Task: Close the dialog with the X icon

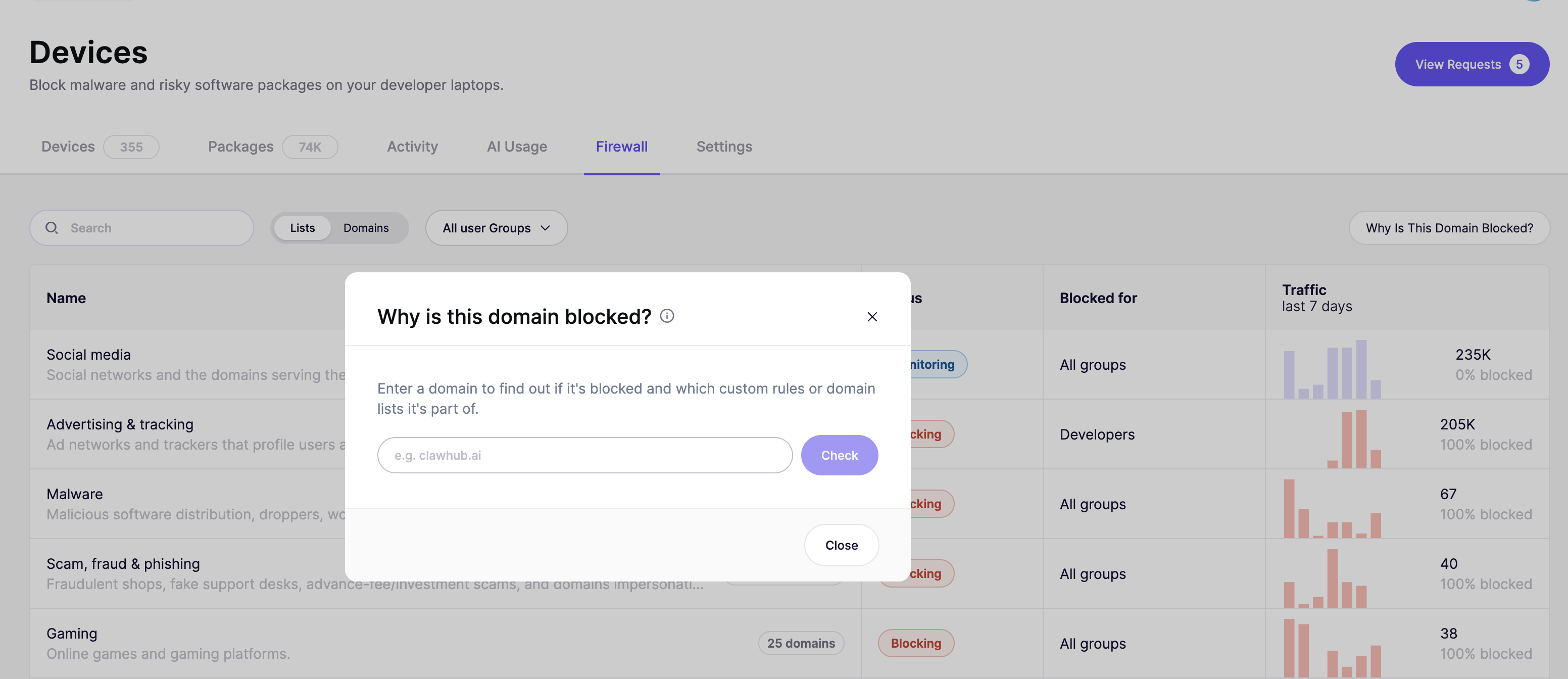Action: click(872, 317)
